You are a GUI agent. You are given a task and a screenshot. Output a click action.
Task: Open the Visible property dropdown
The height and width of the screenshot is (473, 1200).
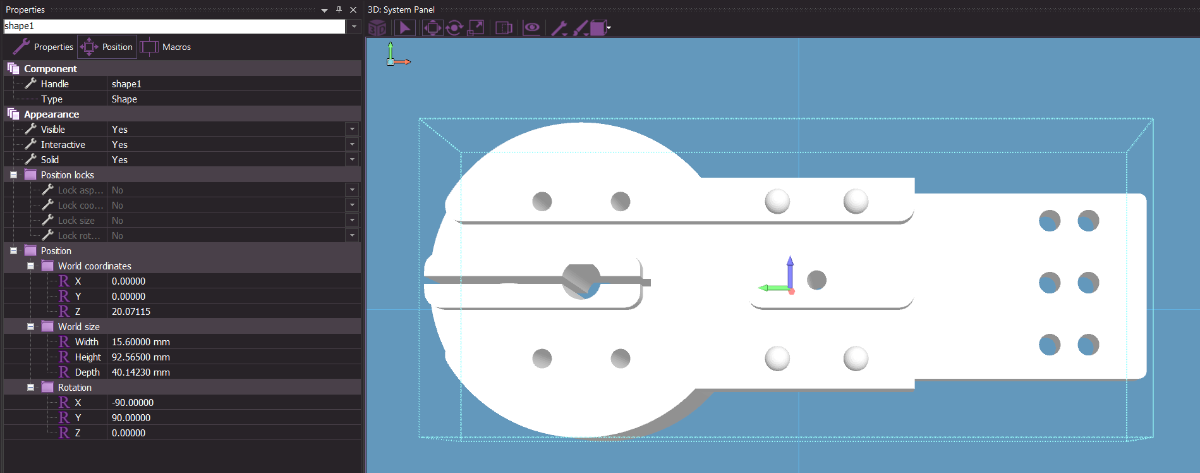[352, 130]
